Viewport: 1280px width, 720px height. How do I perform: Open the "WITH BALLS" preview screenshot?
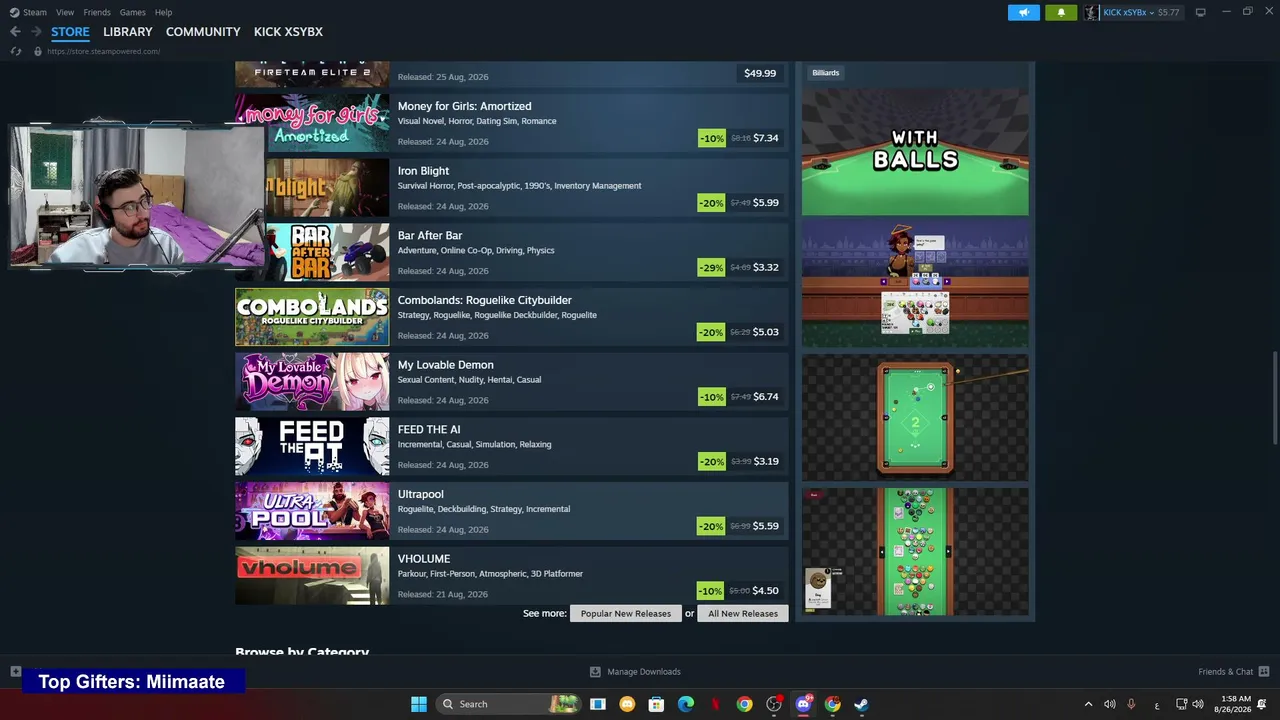[915, 152]
